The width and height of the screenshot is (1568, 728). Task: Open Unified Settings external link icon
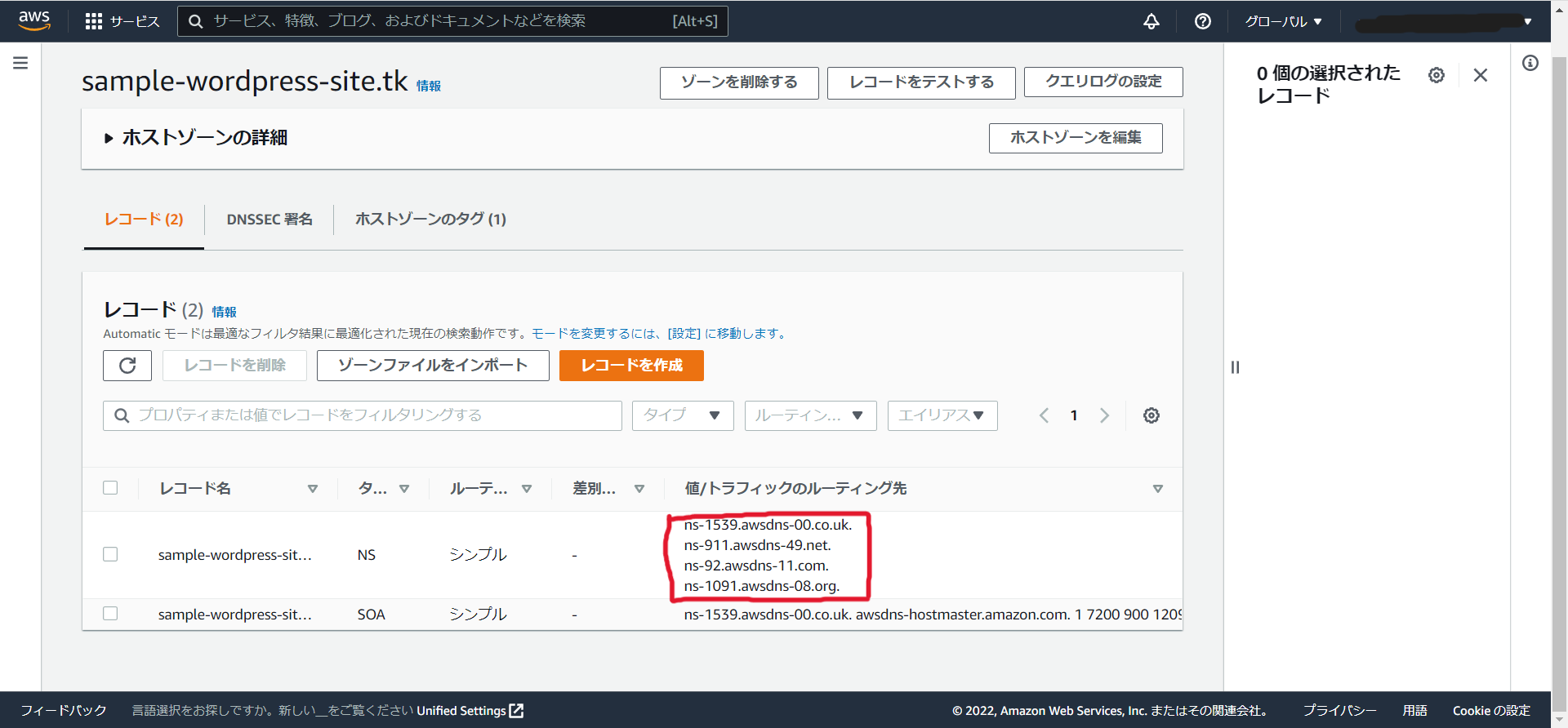point(516,711)
